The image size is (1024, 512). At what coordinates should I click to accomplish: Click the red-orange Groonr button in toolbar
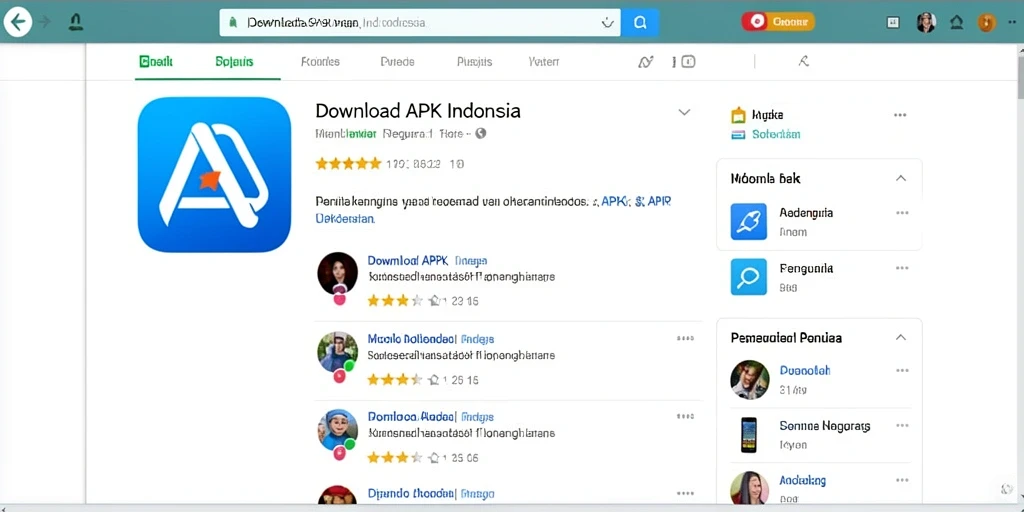[x=778, y=22]
